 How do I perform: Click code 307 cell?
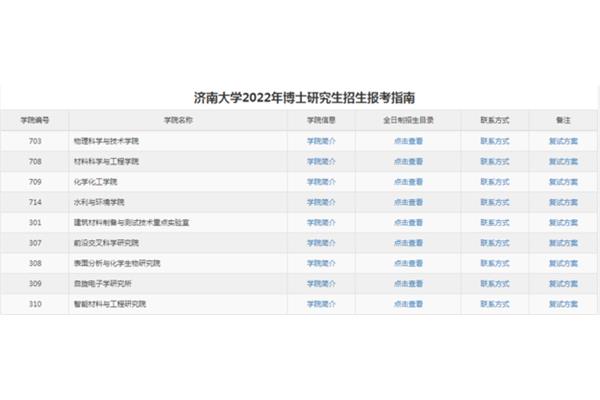click(34, 243)
